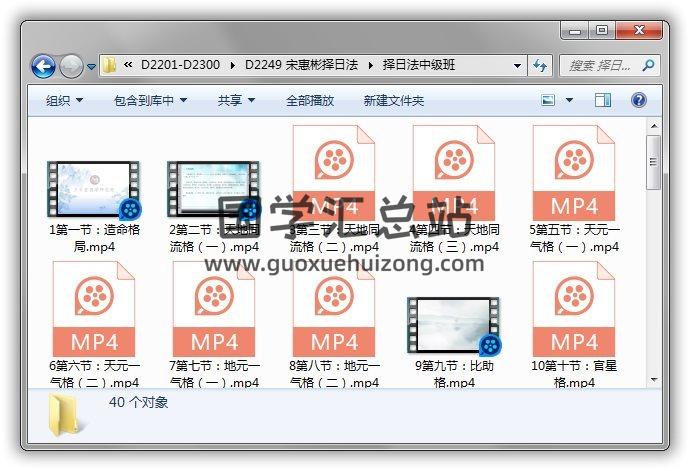The width and height of the screenshot is (690, 471).
Task: Select MP4 icon for 4第四节：天地同流格（三）
Action: point(454,173)
